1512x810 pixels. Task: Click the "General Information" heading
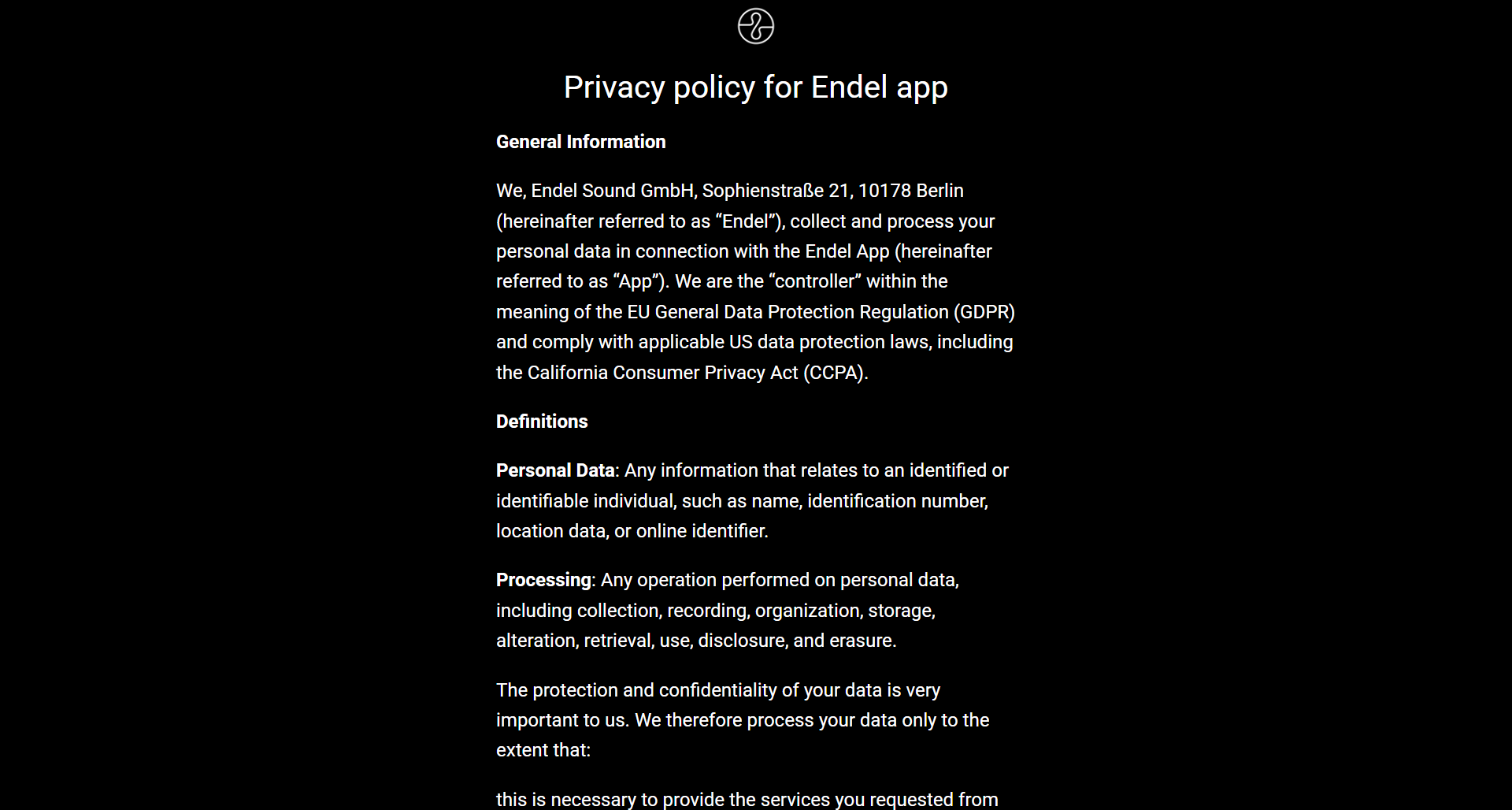pyautogui.click(x=580, y=142)
